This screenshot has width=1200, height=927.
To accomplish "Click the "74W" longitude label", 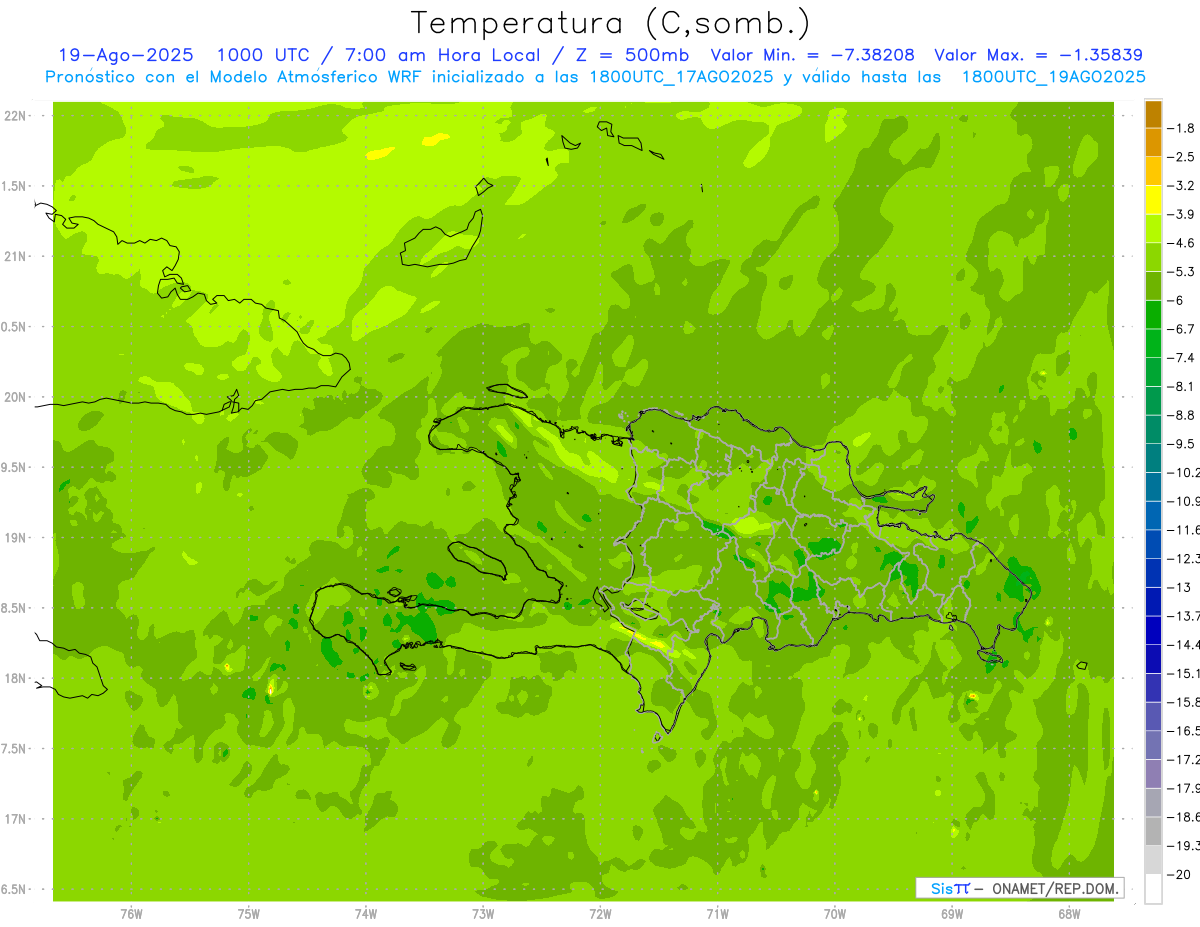I will tap(365, 913).
